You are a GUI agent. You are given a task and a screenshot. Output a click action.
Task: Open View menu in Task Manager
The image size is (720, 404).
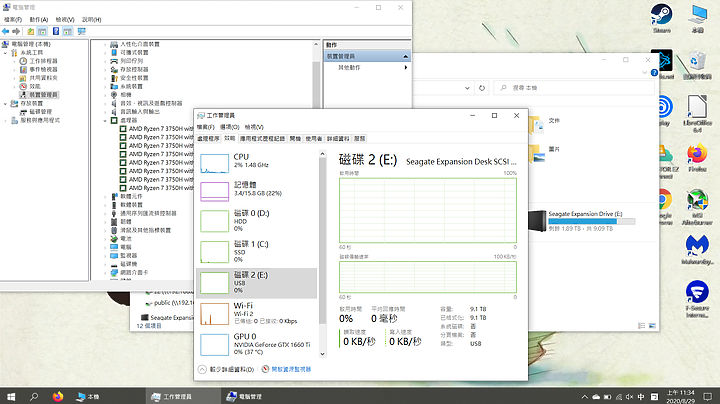point(254,127)
